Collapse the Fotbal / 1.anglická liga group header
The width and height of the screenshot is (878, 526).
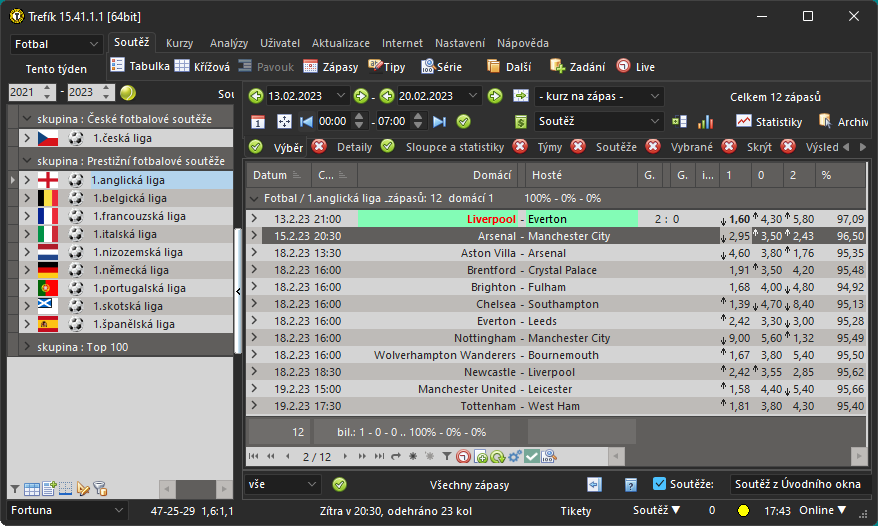[254, 198]
